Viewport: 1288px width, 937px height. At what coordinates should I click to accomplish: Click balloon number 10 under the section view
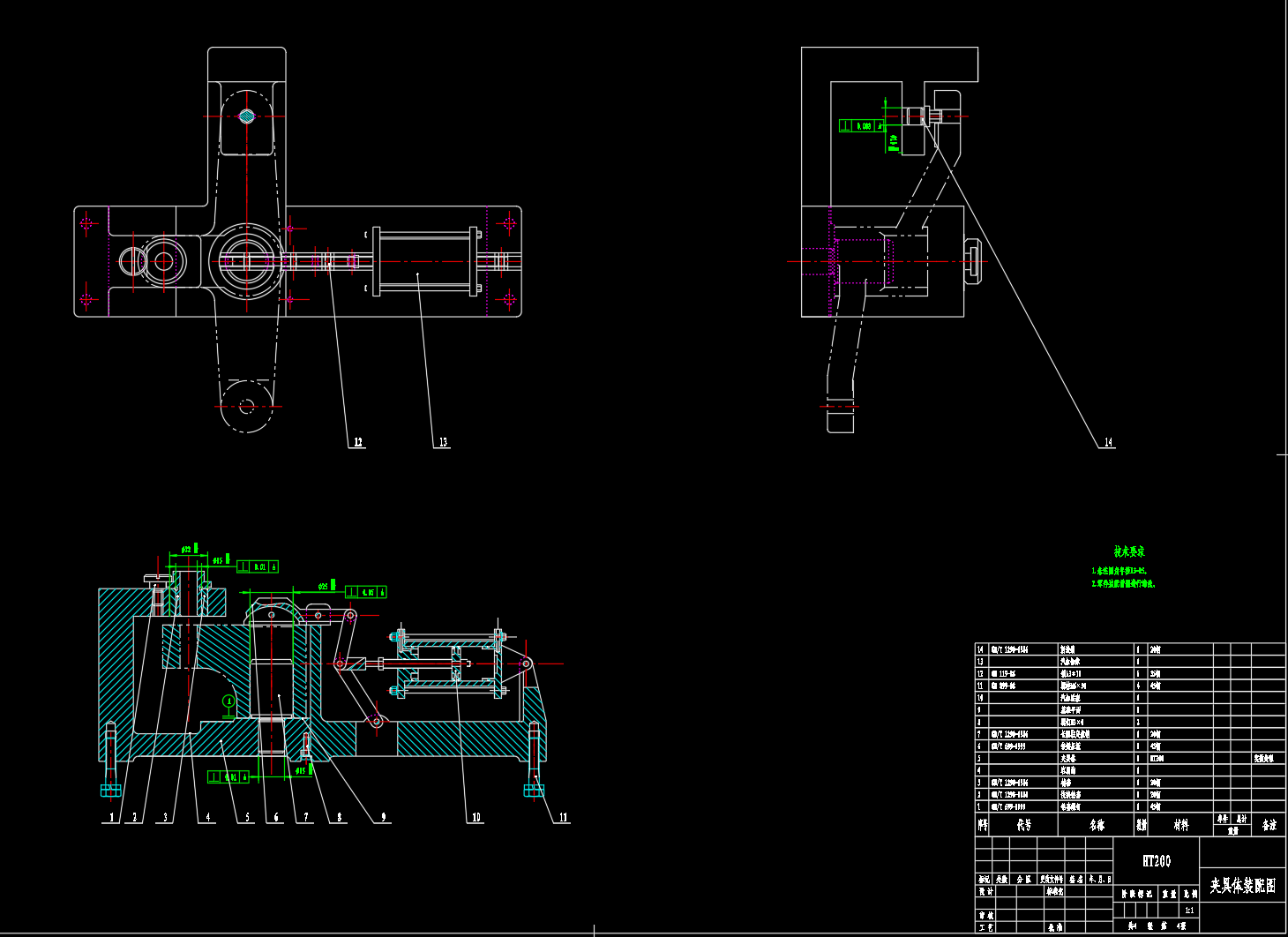point(476,818)
